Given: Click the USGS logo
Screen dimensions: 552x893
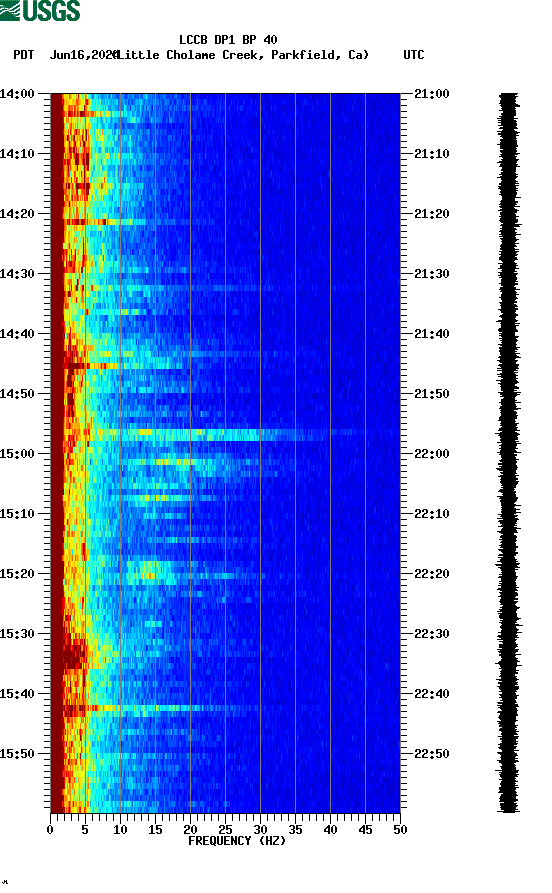Looking at the screenshot, I should point(40,10).
